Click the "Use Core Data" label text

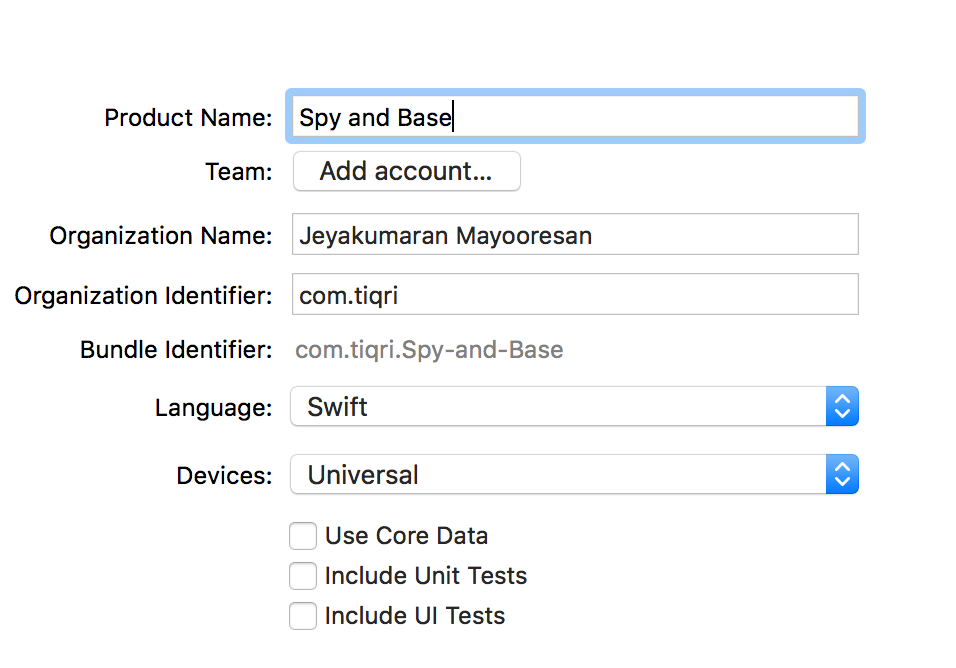tap(406, 536)
